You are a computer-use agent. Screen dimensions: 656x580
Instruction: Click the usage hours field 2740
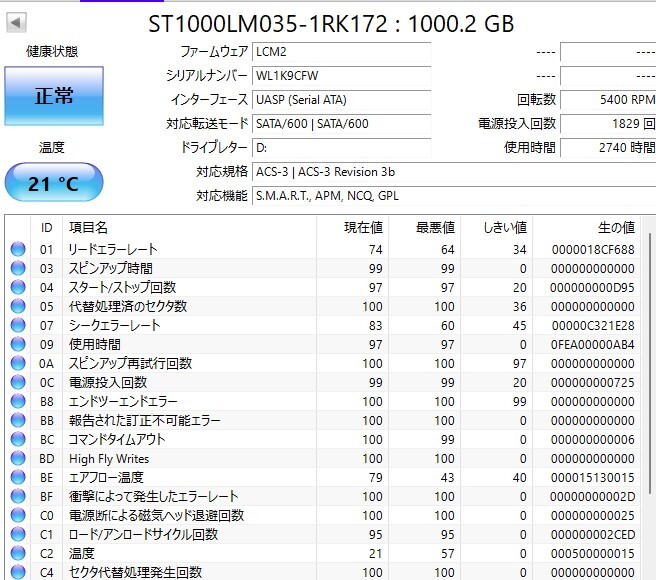[608, 148]
